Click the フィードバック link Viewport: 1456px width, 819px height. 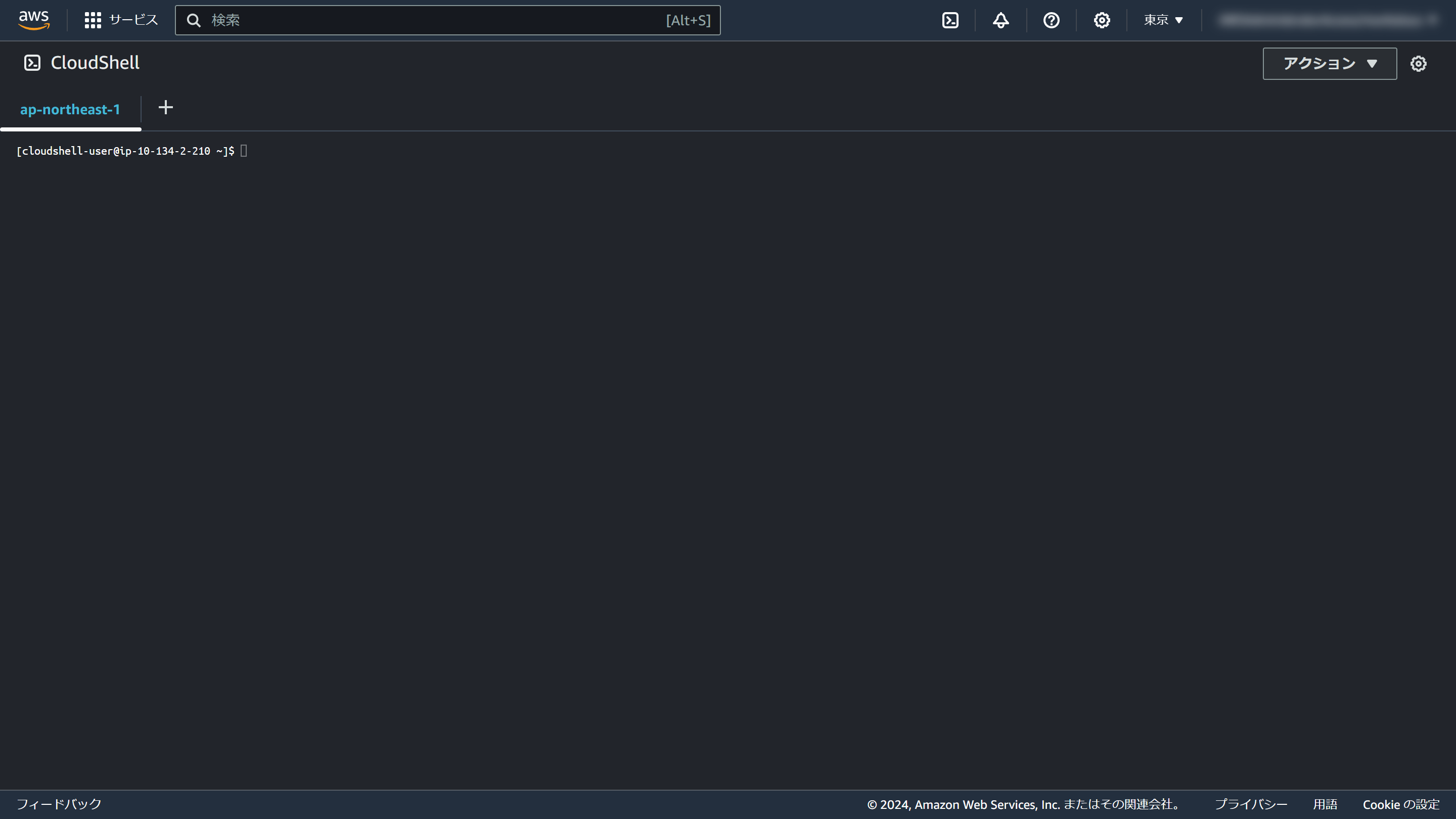tap(59, 804)
